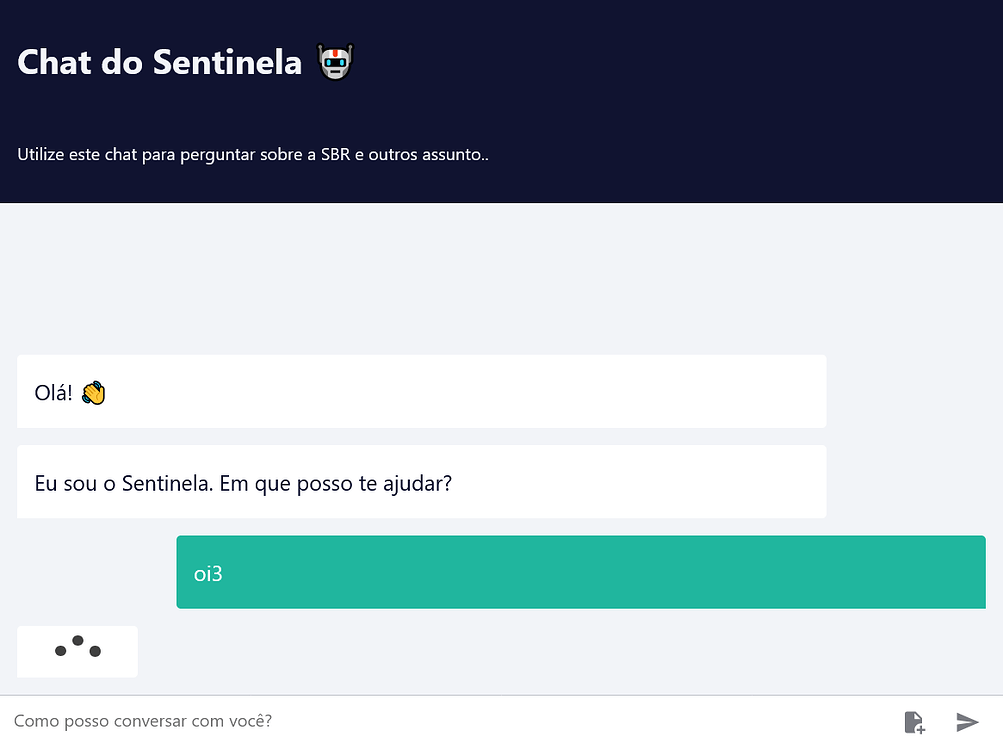
Task: Click the typing indicator dots bubble
Action: click(x=77, y=651)
